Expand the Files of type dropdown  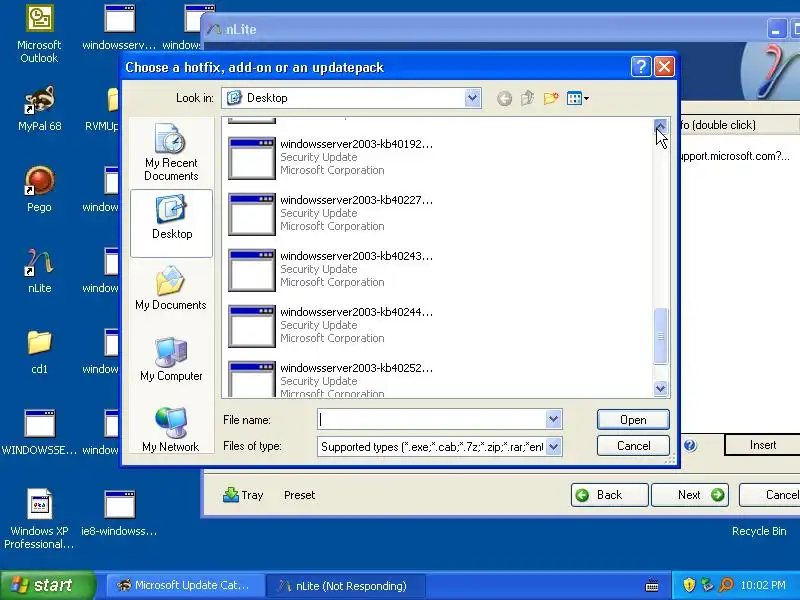(554, 447)
